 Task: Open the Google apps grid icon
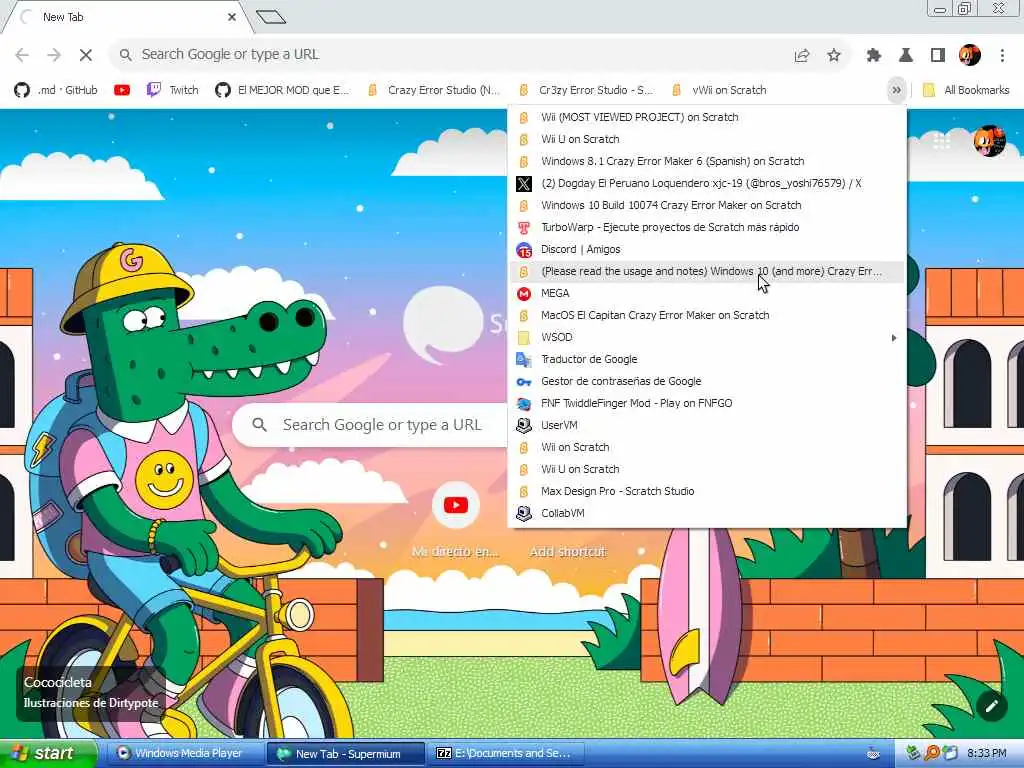tap(942, 141)
